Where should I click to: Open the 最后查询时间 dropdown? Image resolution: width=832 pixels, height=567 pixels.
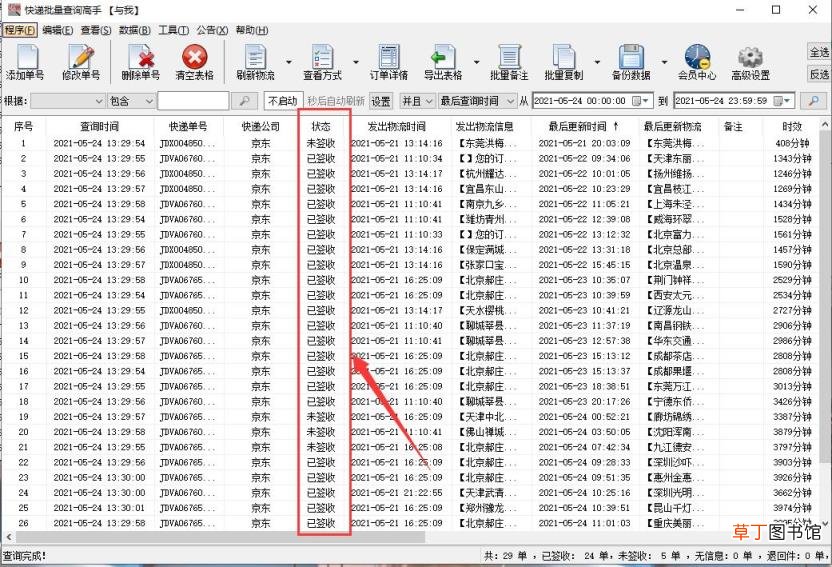click(x=476, y=101)
